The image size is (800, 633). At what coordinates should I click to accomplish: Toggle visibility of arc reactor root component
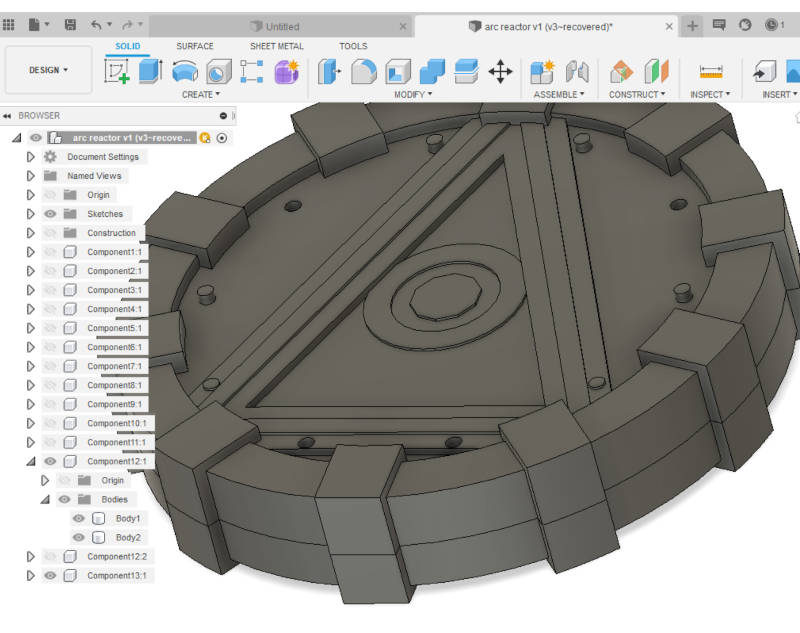click(x=36, y=138)
